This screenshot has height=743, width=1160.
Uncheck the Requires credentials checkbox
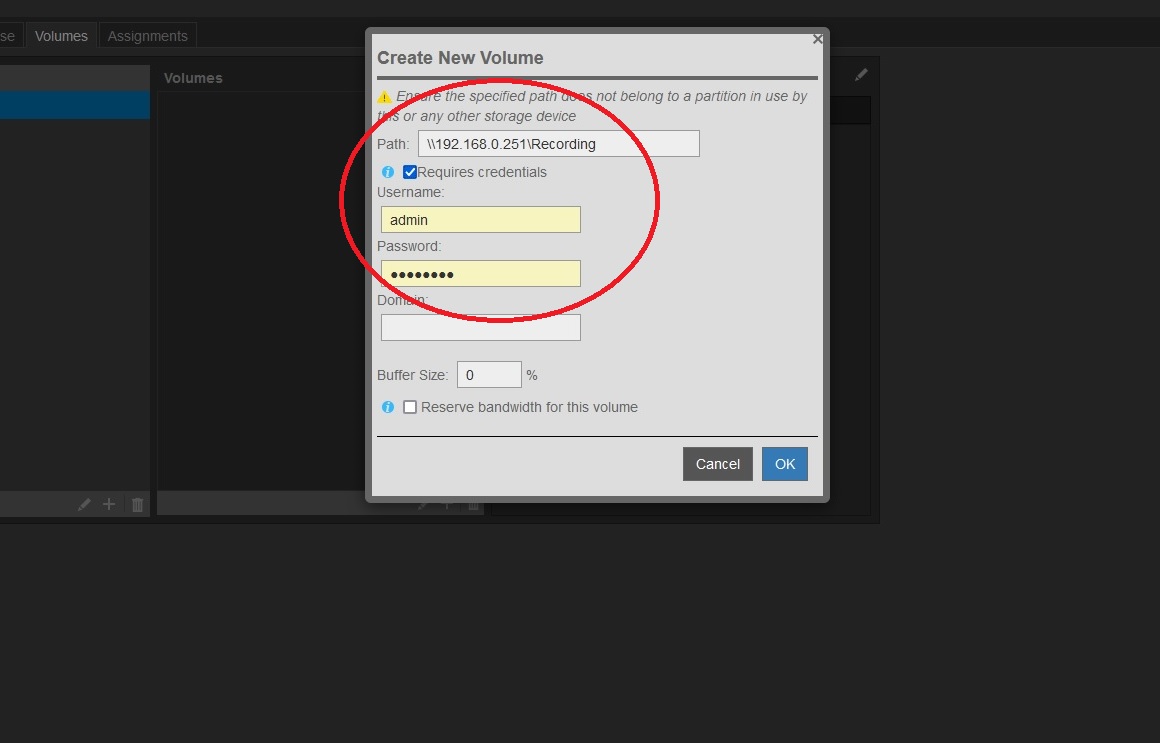(x=409, y=171)
